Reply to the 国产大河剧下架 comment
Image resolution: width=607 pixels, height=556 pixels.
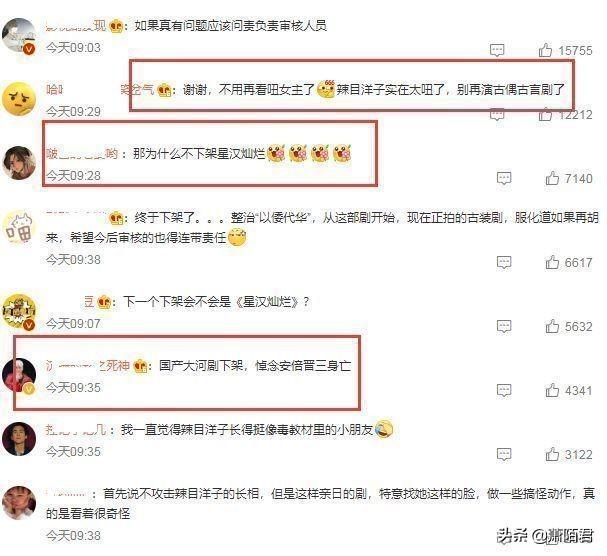504,390
